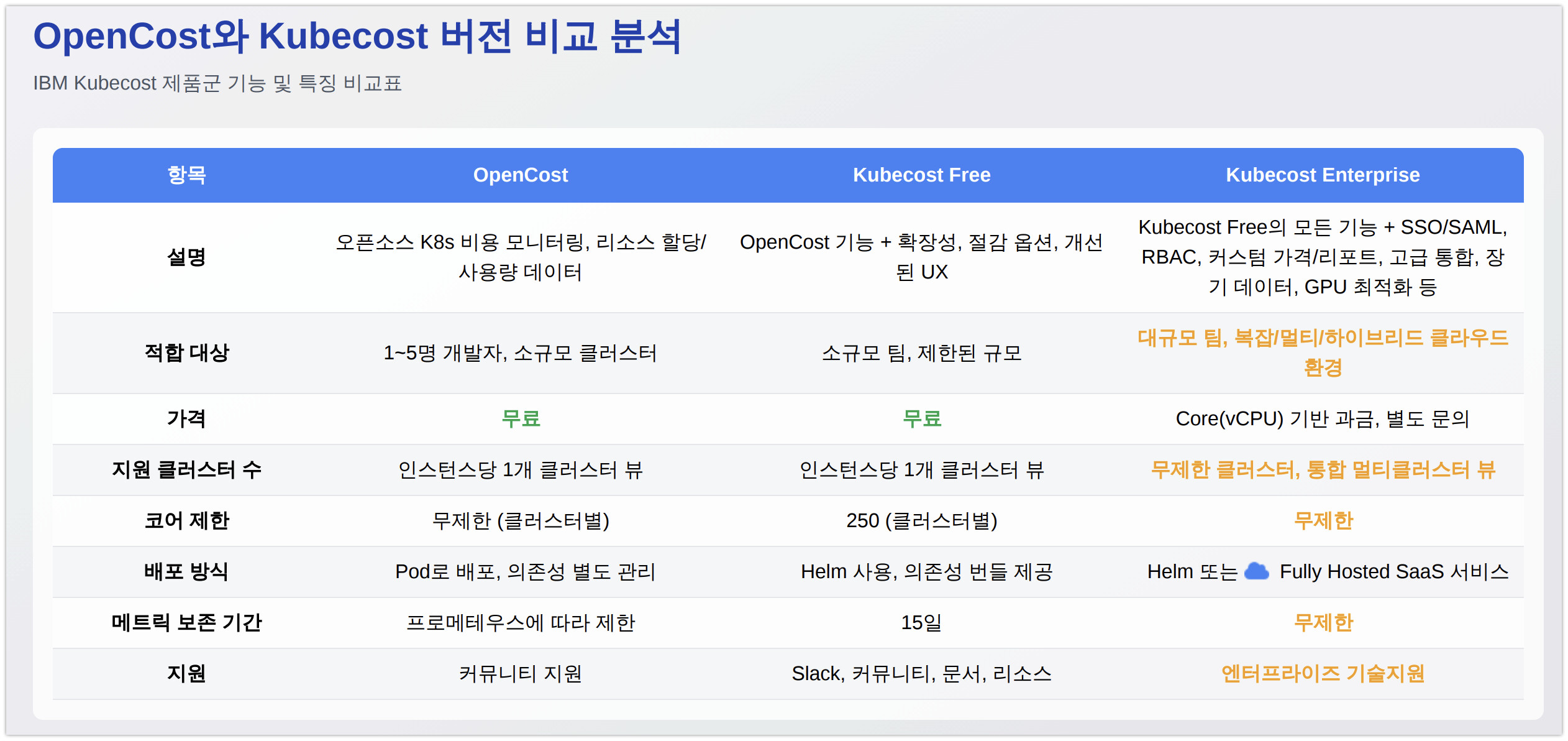Select the OpenCost column header
Viewport: 1568px width, 741px height.
click(x=521, y=175)
